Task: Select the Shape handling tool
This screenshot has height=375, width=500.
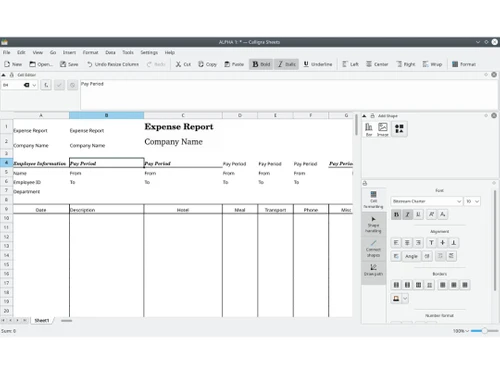Action: tap(373, 224)
